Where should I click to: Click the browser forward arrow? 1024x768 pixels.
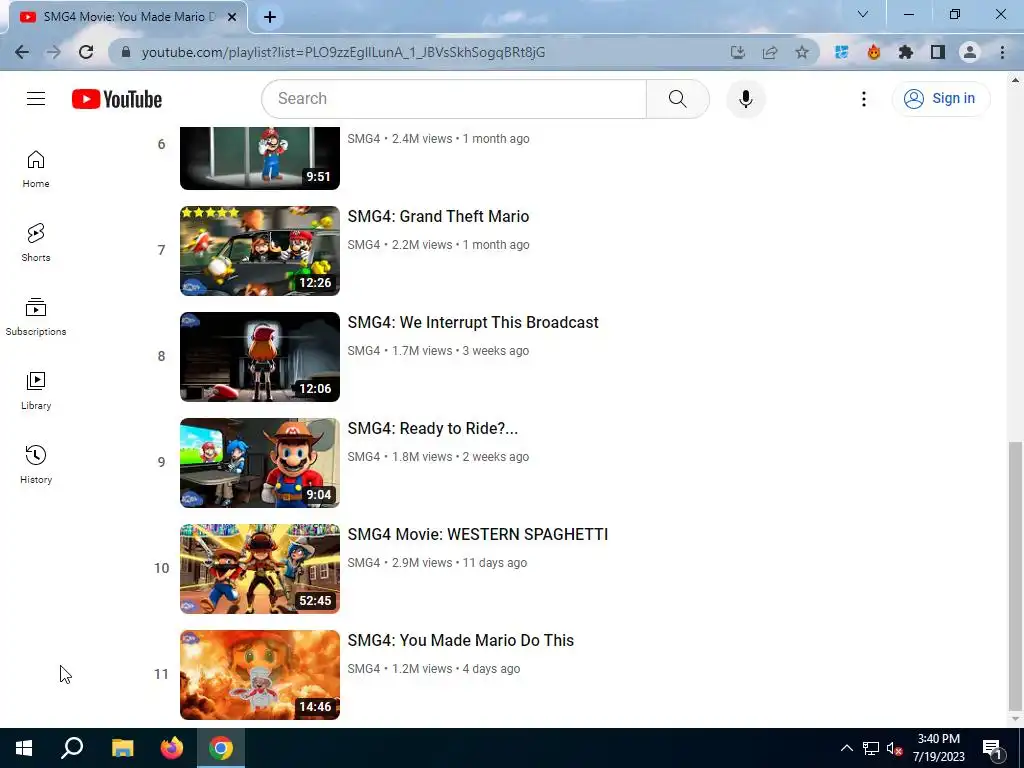54,52
